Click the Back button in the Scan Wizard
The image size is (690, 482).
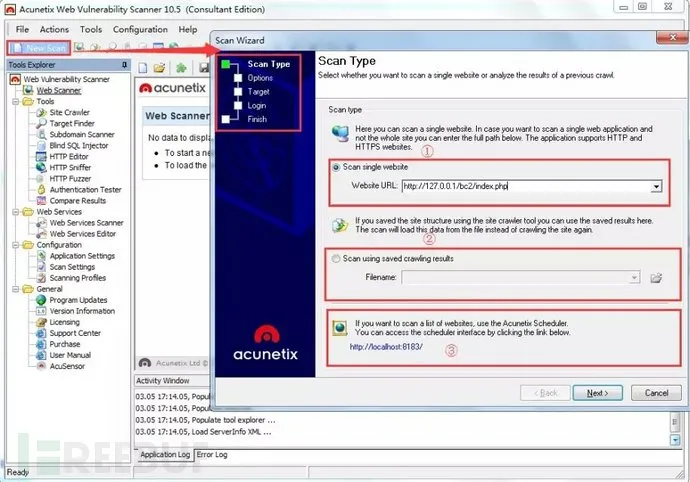(545, 393)
